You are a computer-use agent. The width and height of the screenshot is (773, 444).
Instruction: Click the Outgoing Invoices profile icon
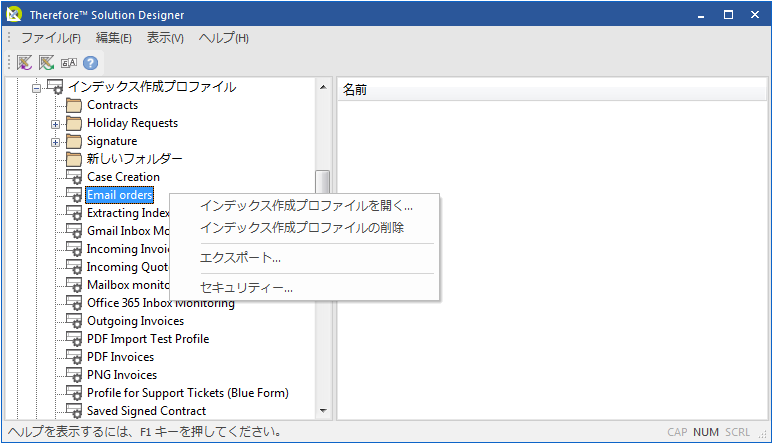[74, 321]
